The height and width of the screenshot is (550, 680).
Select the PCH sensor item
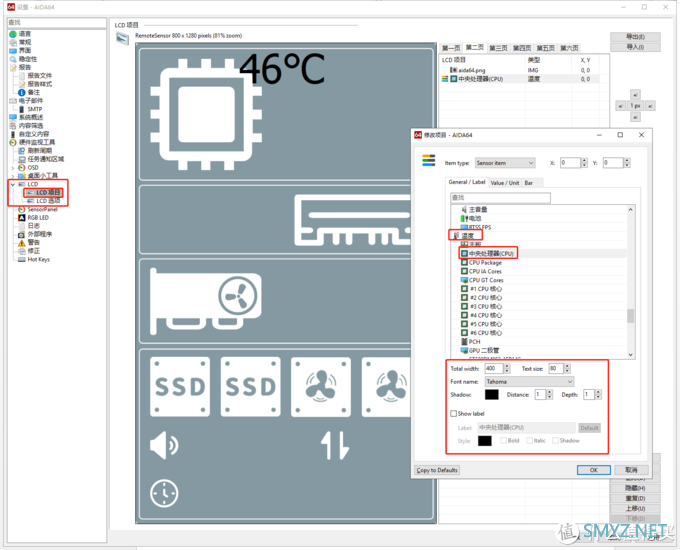474,342
